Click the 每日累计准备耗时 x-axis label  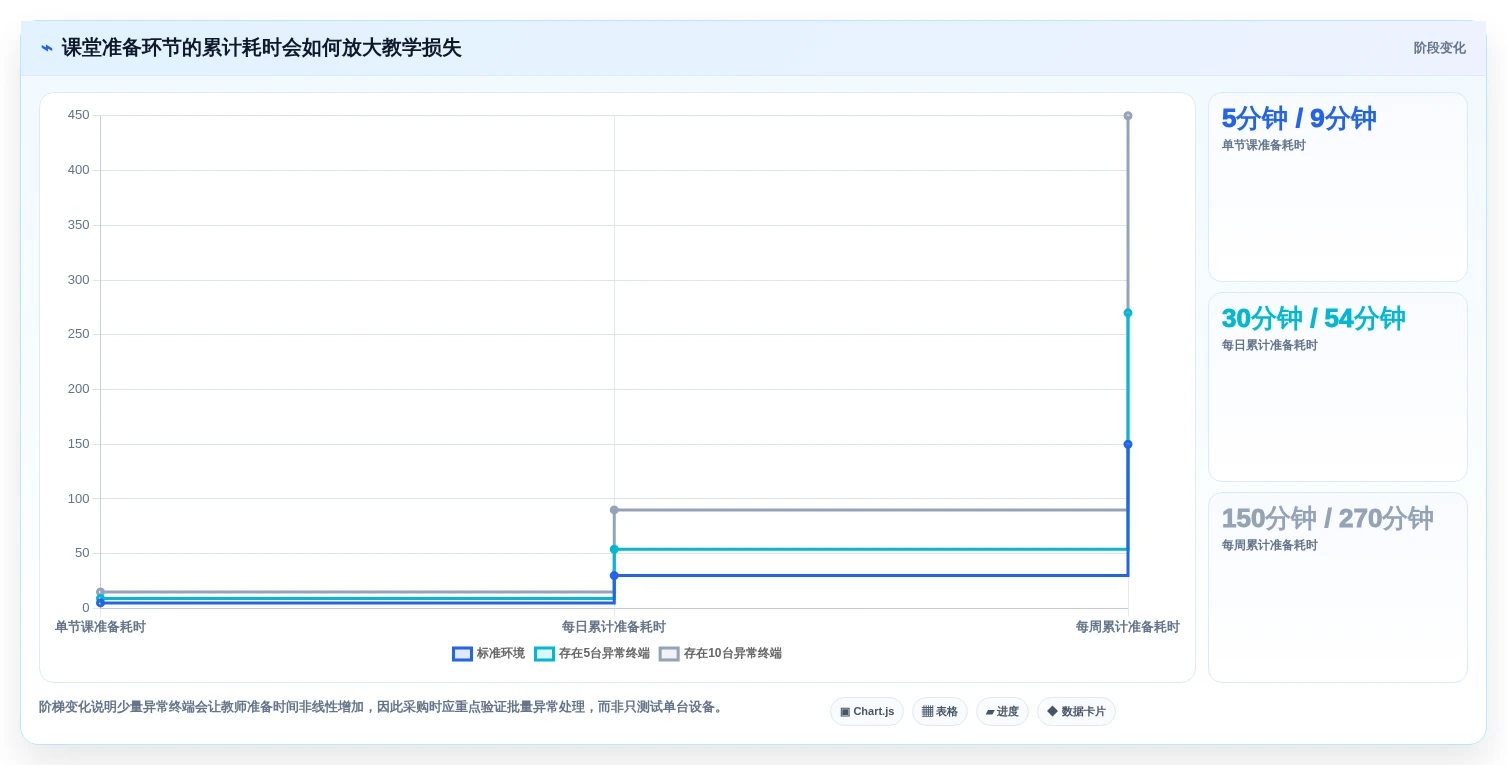point(614,627)
